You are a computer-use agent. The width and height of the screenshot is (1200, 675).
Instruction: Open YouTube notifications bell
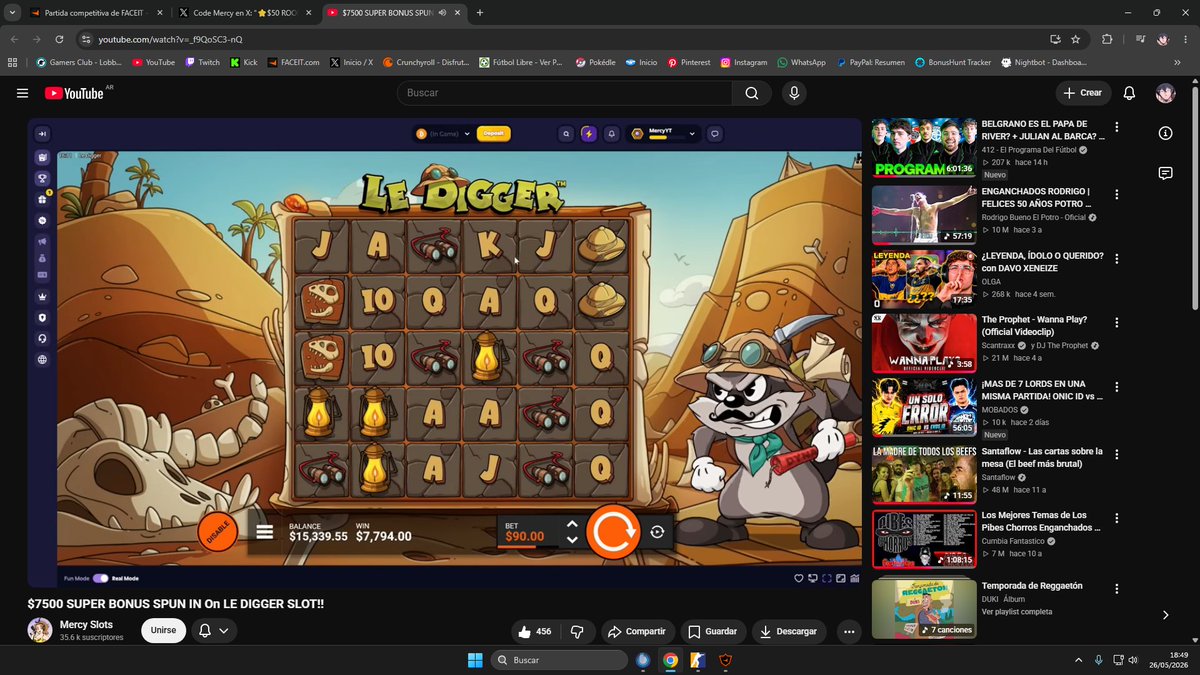[x=1129, y=93]
